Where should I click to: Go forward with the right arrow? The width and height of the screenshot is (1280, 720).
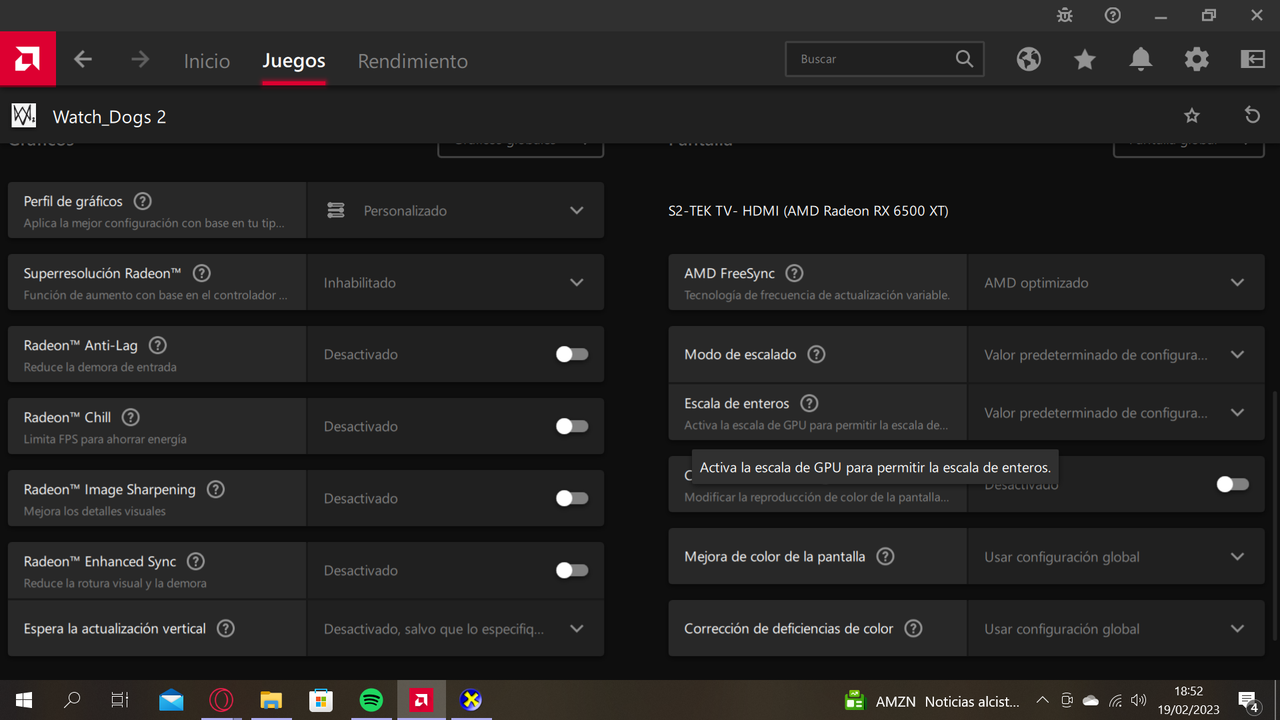(x=140, y=60)
